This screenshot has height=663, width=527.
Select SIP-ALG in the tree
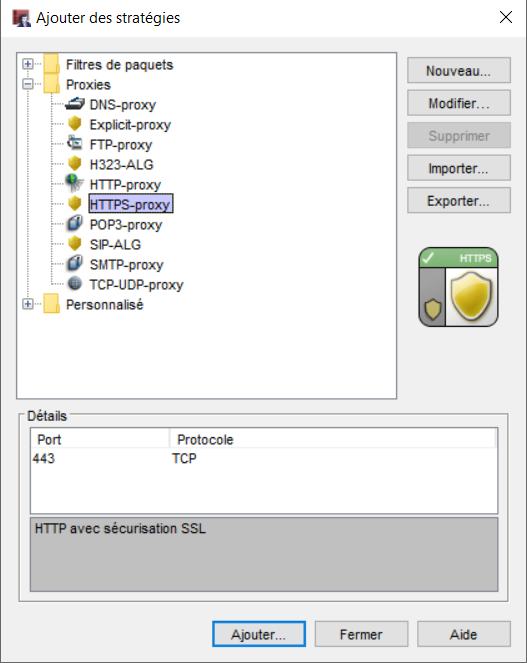[x=115, y=244]
